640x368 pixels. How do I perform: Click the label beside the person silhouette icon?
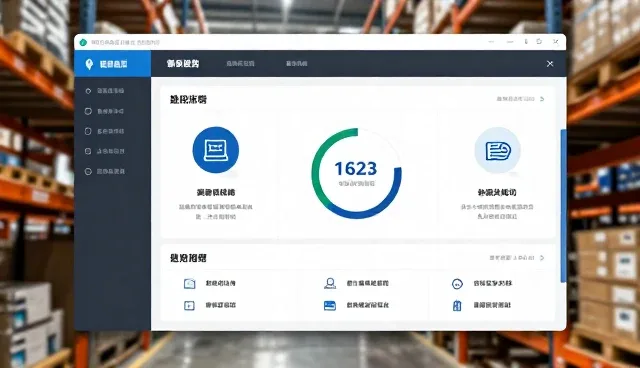click(x=367, y=283)
